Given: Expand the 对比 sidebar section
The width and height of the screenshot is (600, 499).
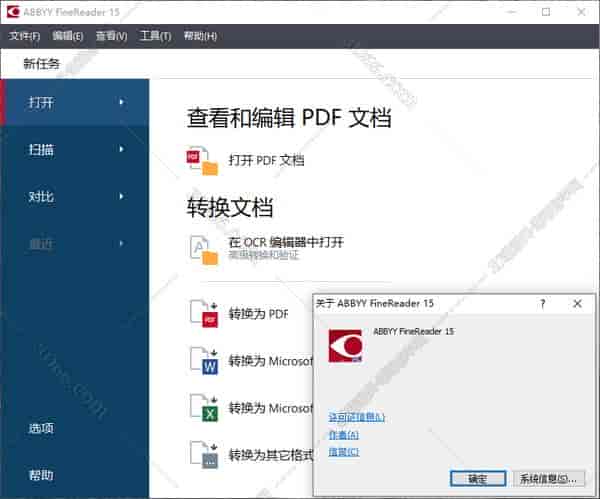Looking at the screenshot, I should [74, 196].
